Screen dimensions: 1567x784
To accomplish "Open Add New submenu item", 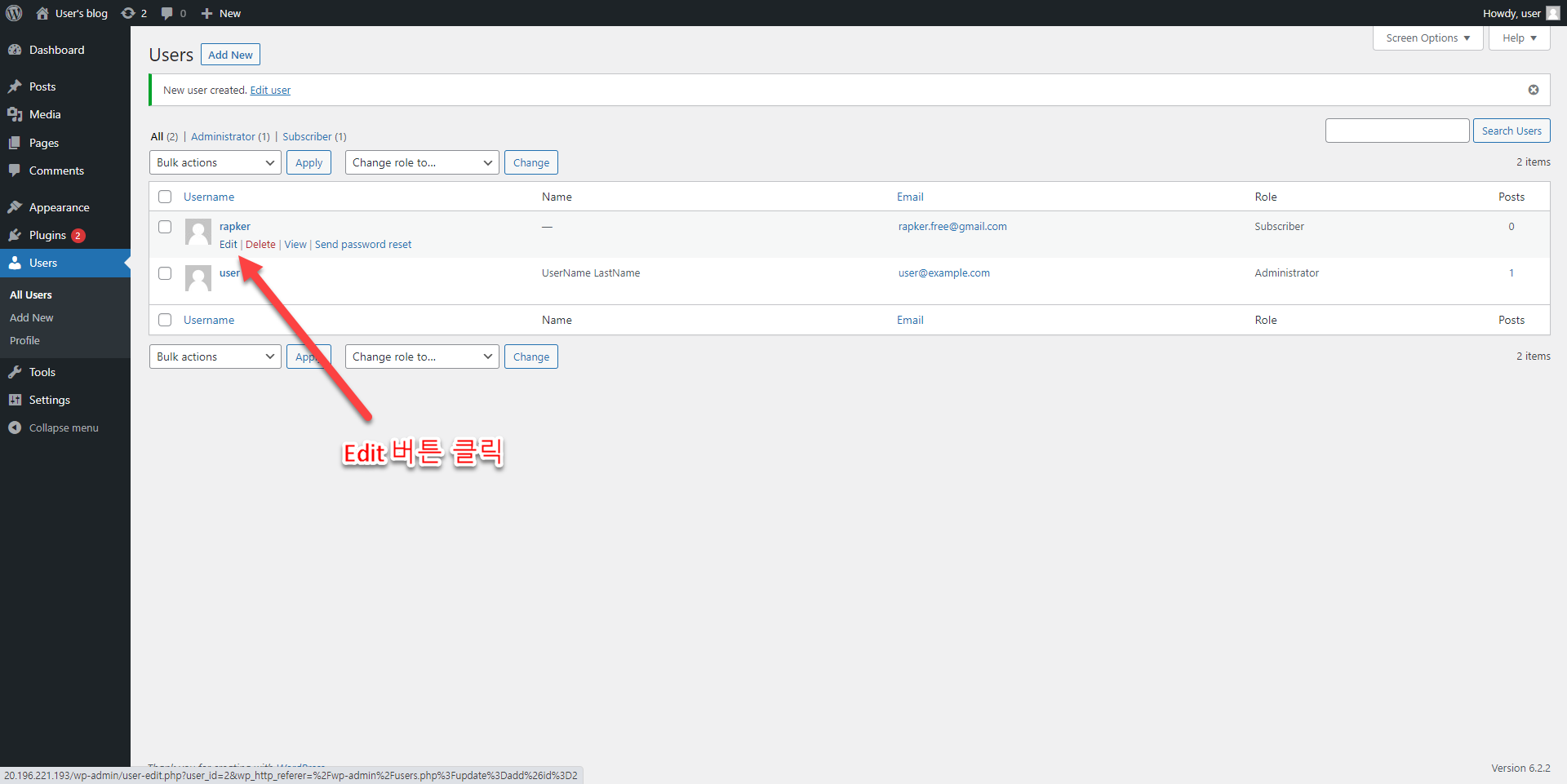I will point(32,317).
